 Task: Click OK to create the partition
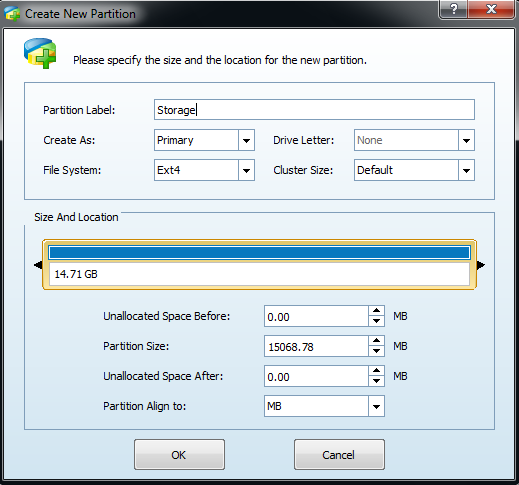point(179,455)
